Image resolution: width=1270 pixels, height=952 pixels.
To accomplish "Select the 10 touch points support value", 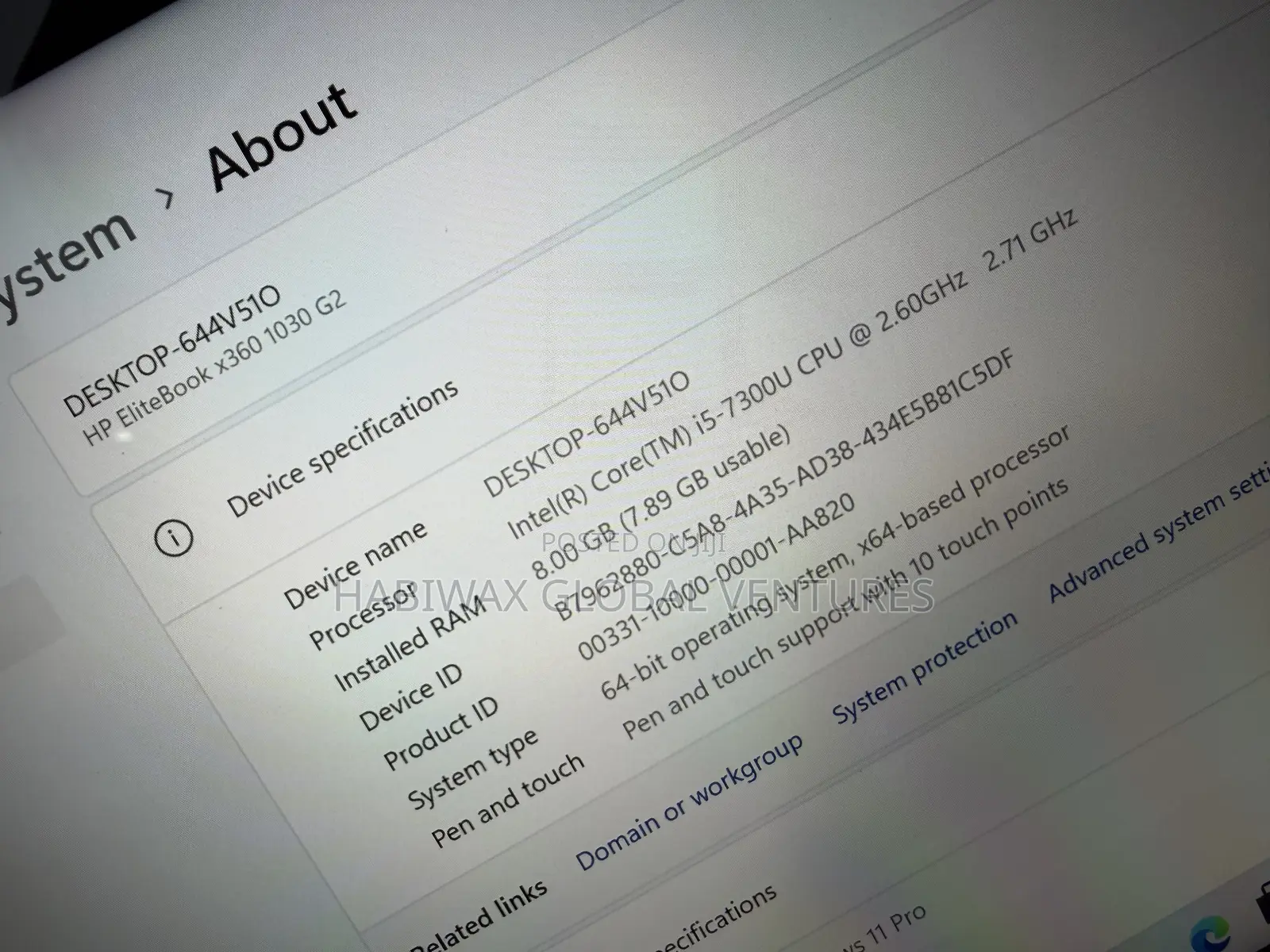I will (x=845, y=608).
